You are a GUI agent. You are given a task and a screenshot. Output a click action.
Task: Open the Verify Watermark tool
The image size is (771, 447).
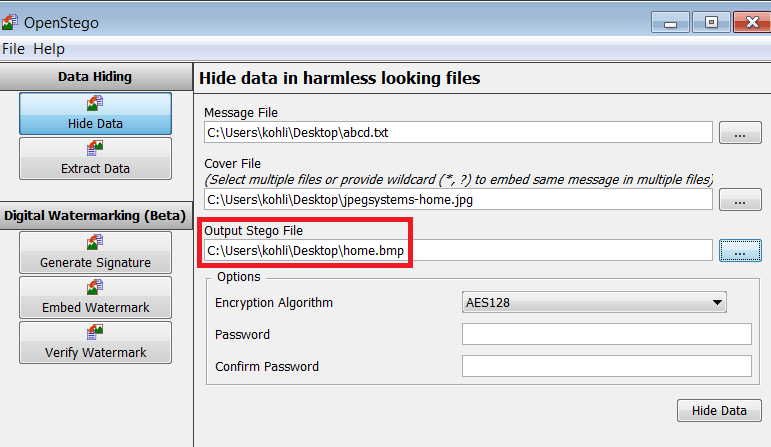point(95,343)
